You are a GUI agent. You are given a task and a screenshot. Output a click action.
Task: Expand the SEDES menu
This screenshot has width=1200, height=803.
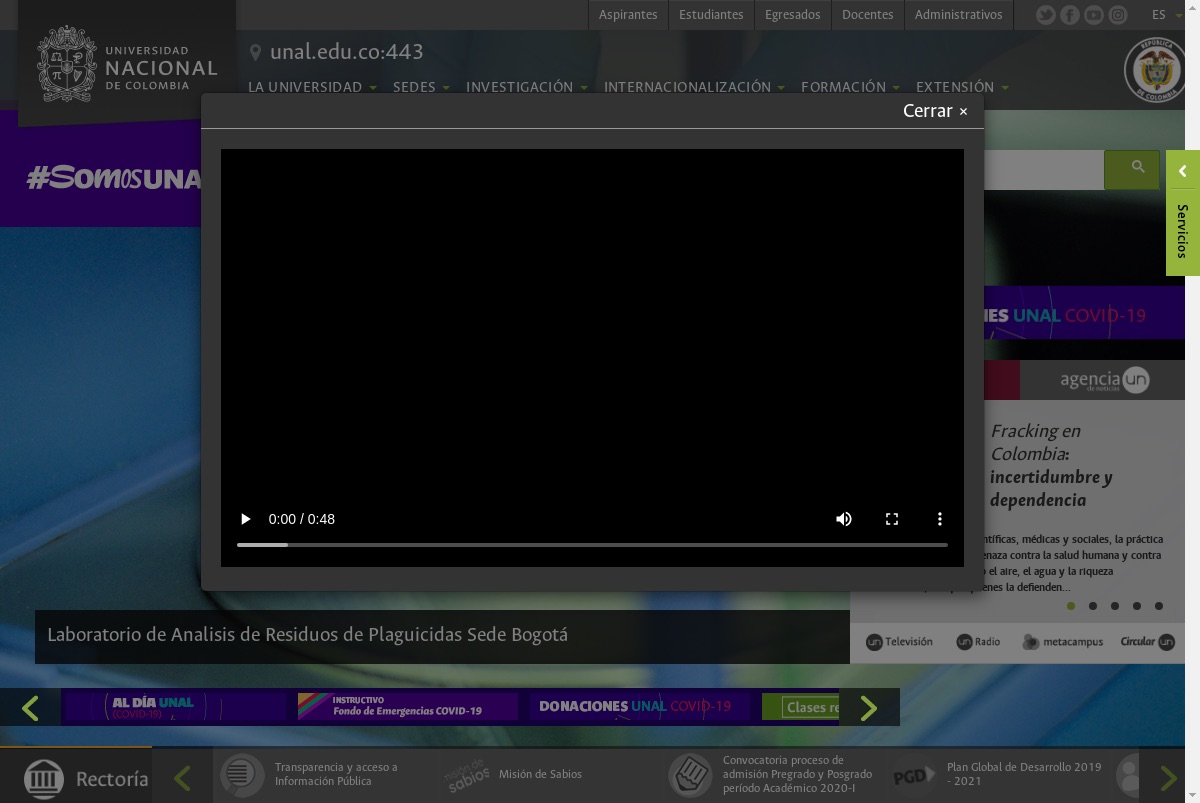(421, 87)
